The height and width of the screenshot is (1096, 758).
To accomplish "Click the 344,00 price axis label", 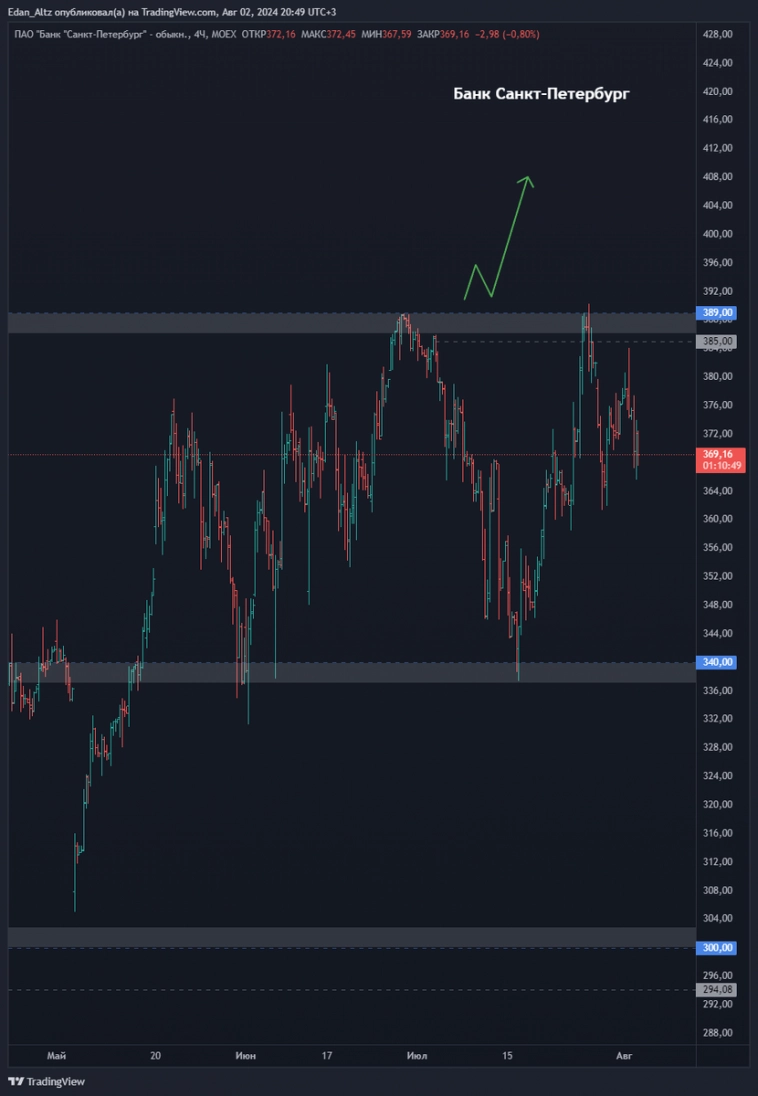I will 718,633.
